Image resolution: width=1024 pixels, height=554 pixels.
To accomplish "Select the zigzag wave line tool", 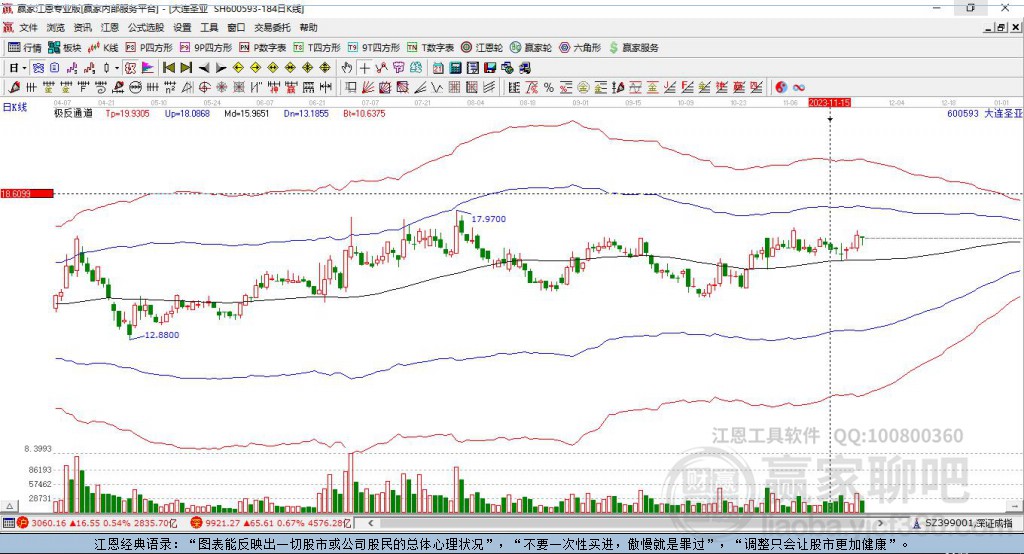I will 438,87.
